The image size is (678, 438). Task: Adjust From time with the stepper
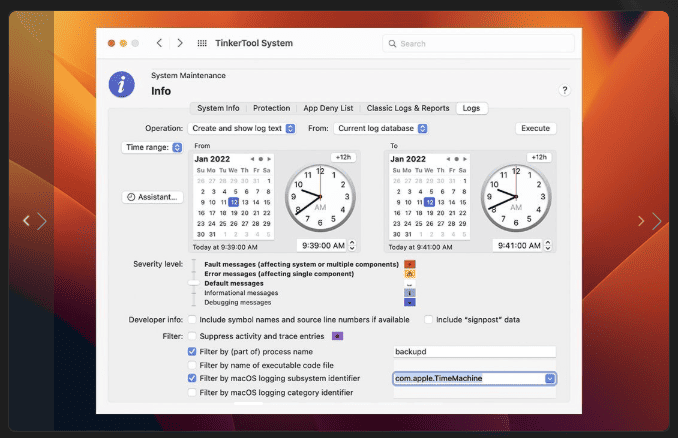coord(352,246)
